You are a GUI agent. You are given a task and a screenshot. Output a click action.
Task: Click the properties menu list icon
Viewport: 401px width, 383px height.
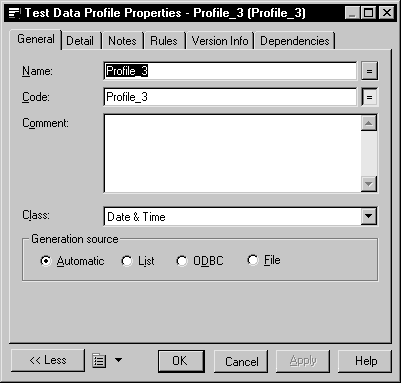[x=99, y=361]
